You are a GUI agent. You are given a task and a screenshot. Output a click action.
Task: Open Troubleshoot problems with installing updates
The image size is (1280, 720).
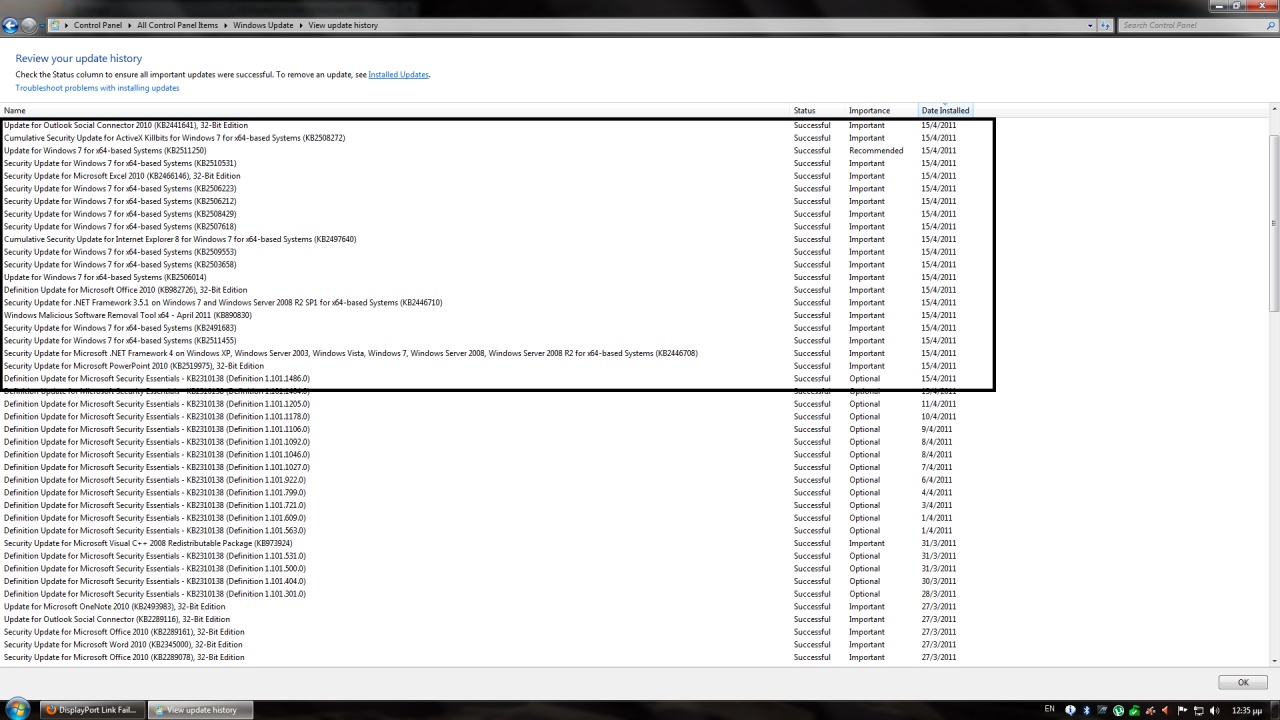tap(97, 88)
